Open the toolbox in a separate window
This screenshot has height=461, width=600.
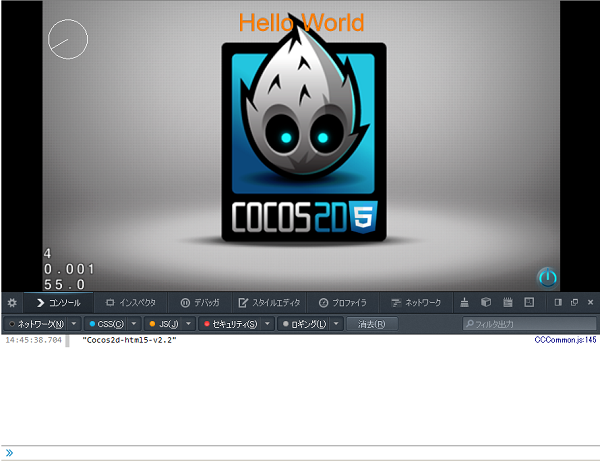574,303
